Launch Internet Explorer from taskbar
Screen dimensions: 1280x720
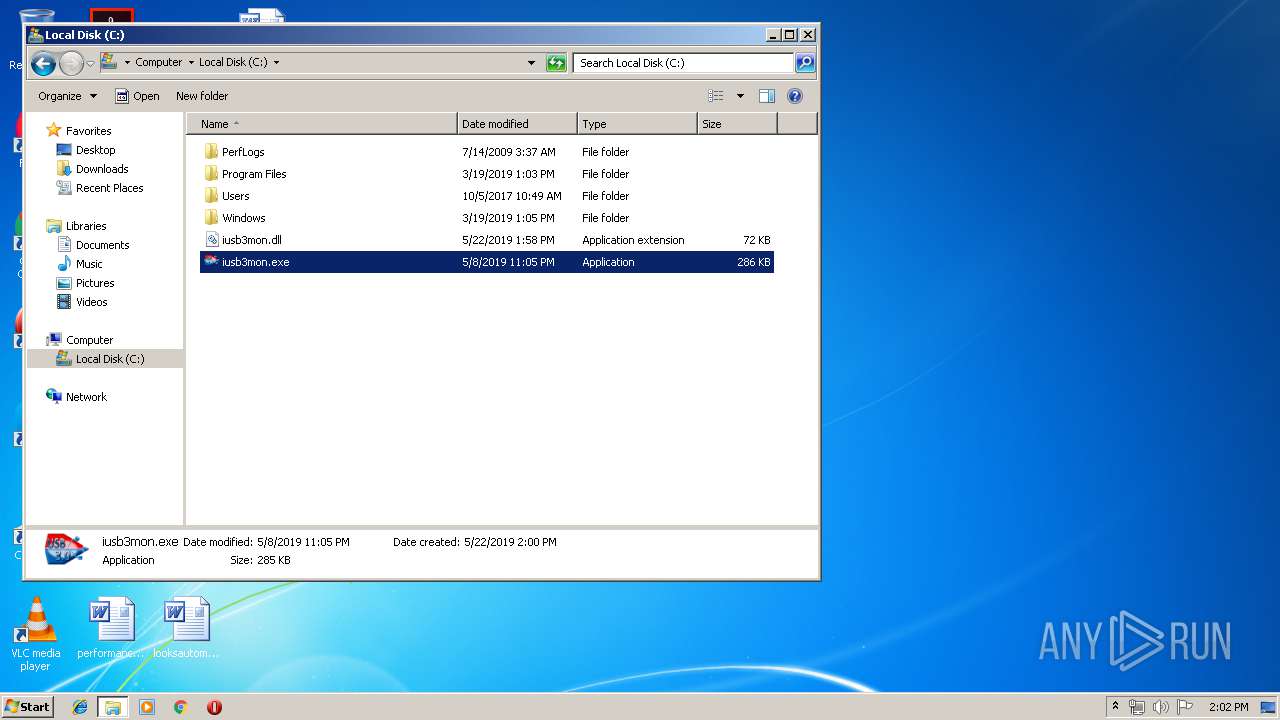(81, 707)
